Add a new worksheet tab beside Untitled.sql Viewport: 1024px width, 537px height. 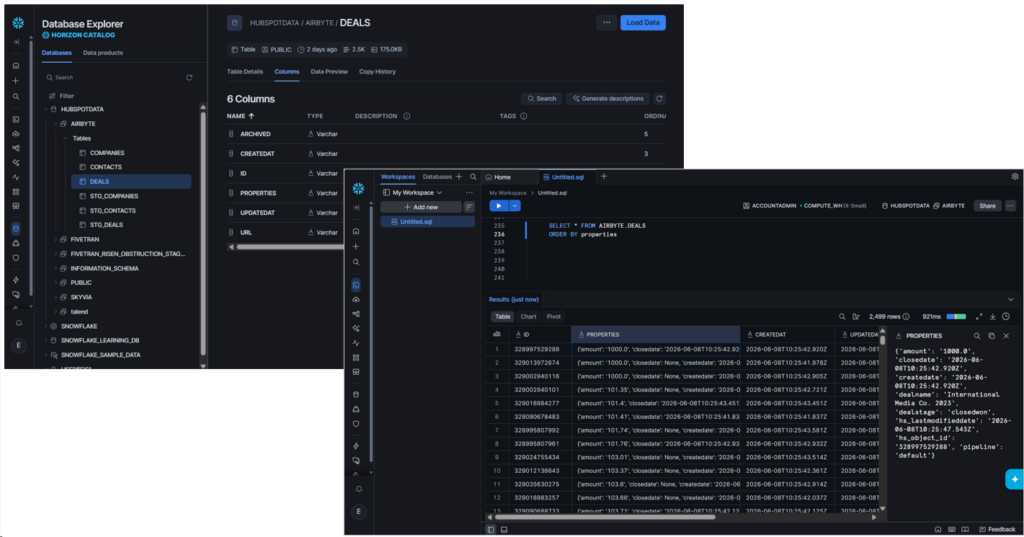click(x=604, y=176)
